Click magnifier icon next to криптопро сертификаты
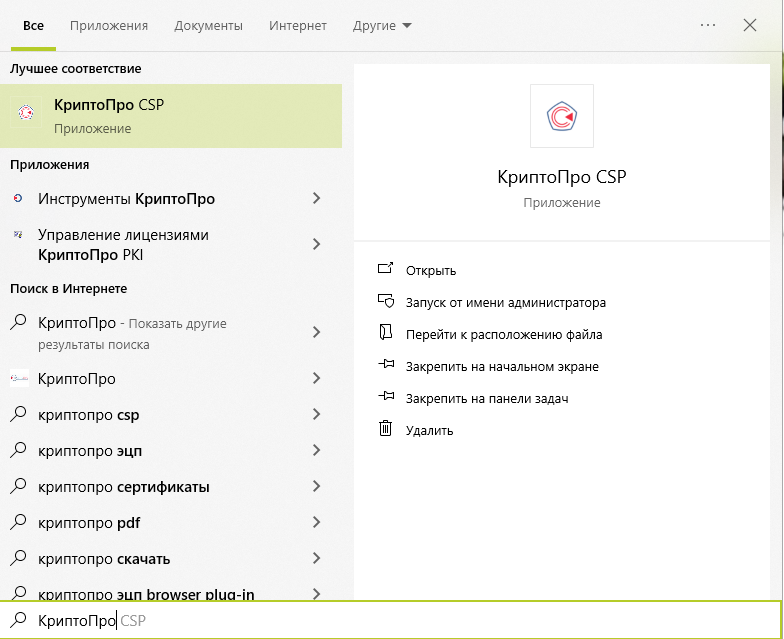 point(18,486)
